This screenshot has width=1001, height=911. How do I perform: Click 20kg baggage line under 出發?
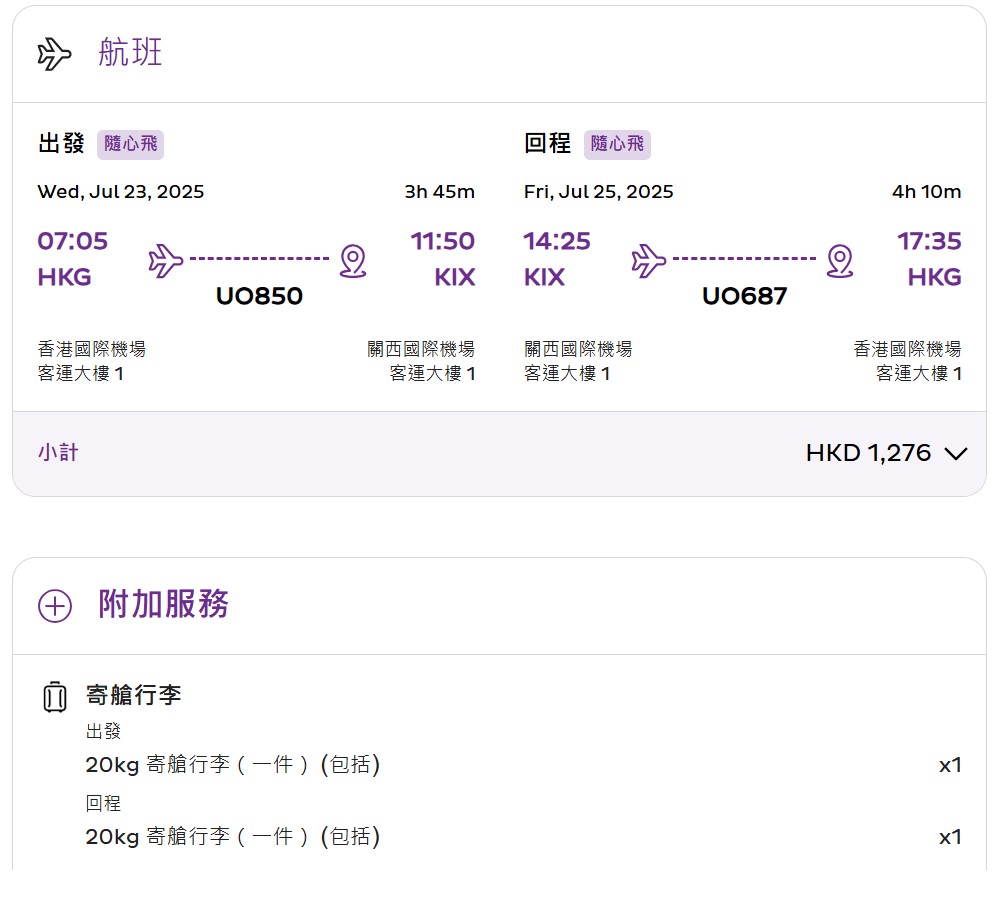(x=233, y=765)
